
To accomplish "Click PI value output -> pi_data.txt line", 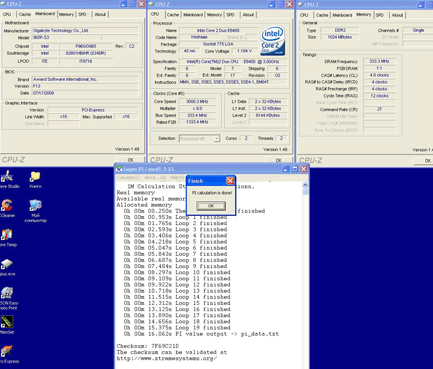I will pos(201,334).
